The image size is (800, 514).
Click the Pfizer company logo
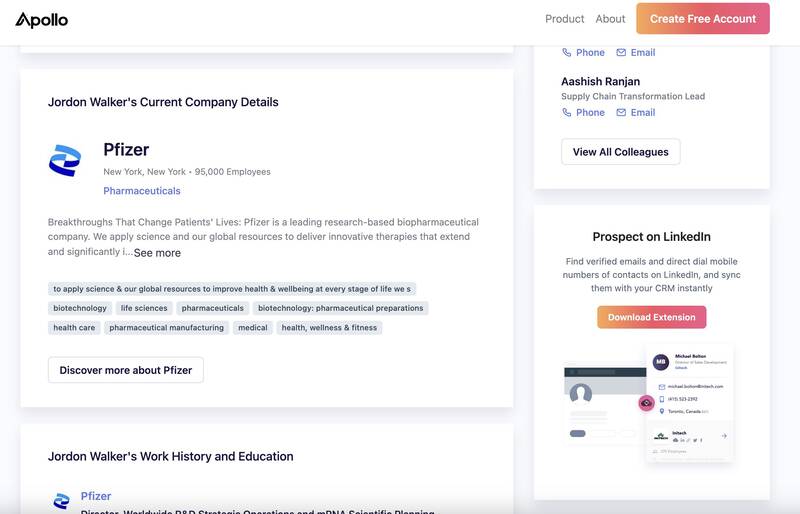(x=65, y=161)
